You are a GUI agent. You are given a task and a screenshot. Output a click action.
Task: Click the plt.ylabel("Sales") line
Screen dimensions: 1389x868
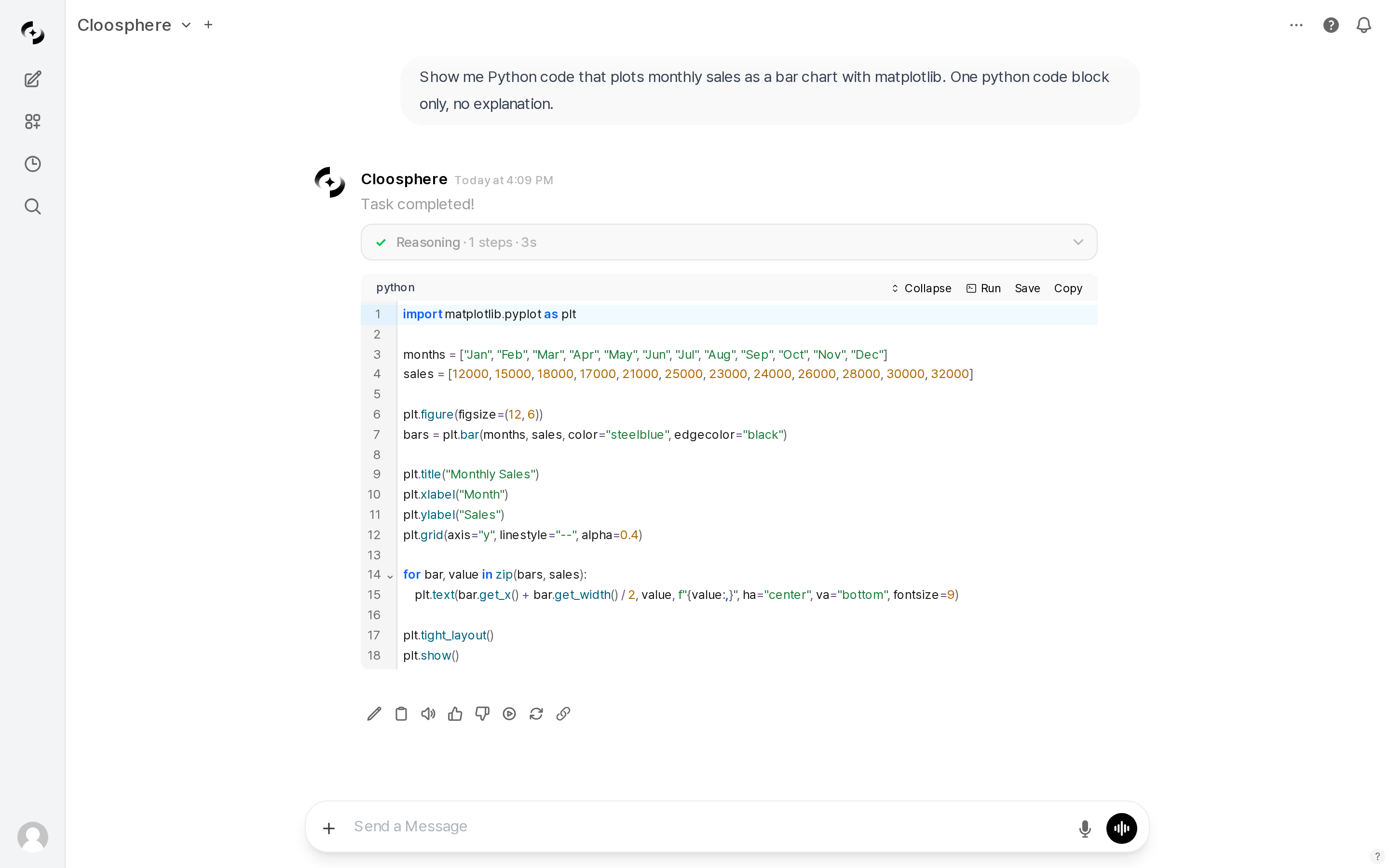tap(454, 515)
